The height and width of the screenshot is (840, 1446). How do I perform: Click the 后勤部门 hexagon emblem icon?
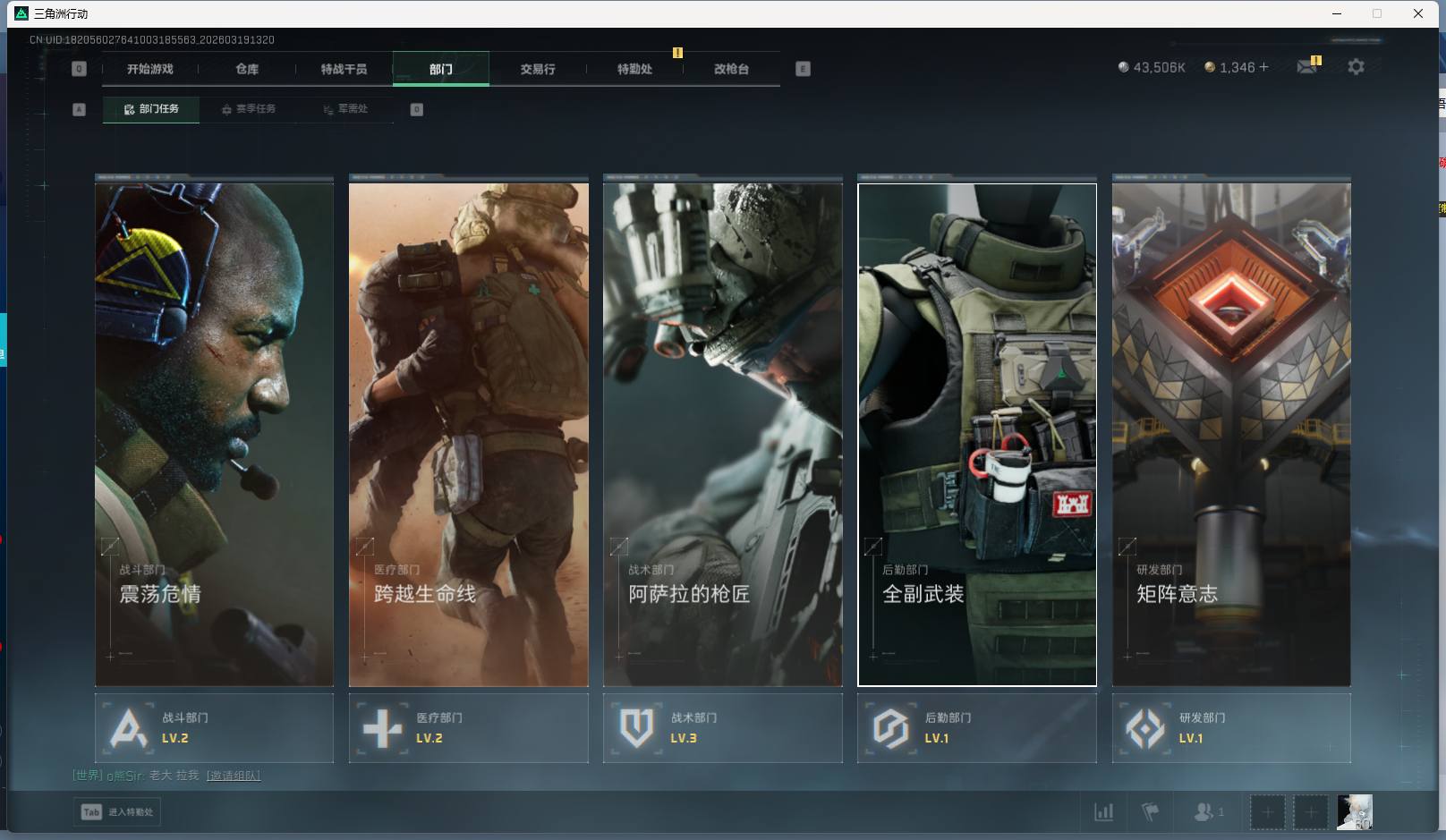(890, 728)
